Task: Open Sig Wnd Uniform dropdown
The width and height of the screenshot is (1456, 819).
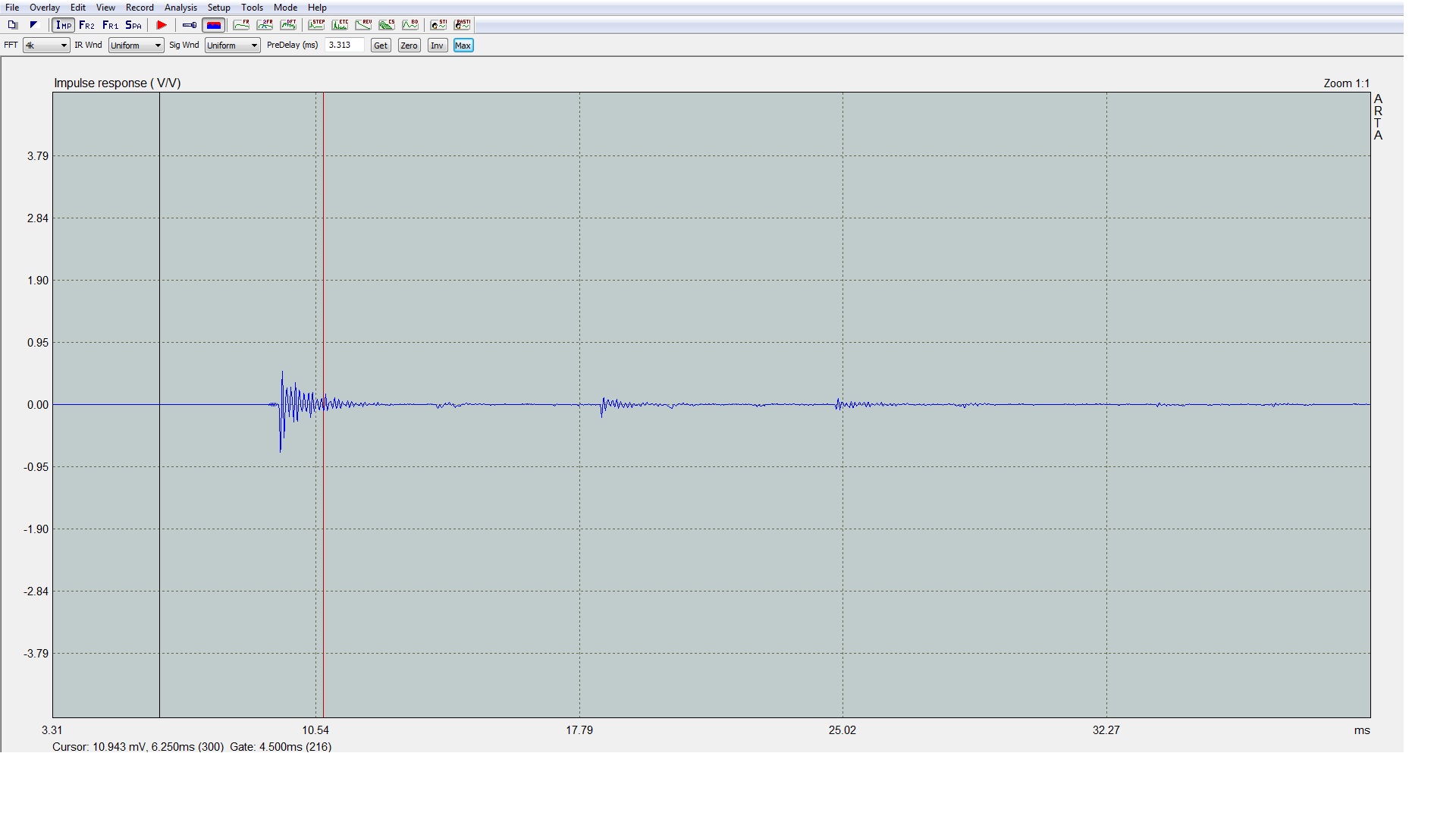Action: [x=233, y=45]
